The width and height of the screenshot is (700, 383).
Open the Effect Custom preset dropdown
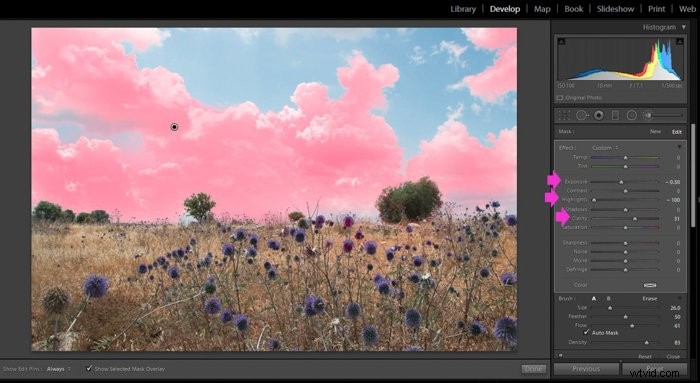pos(605,148)
